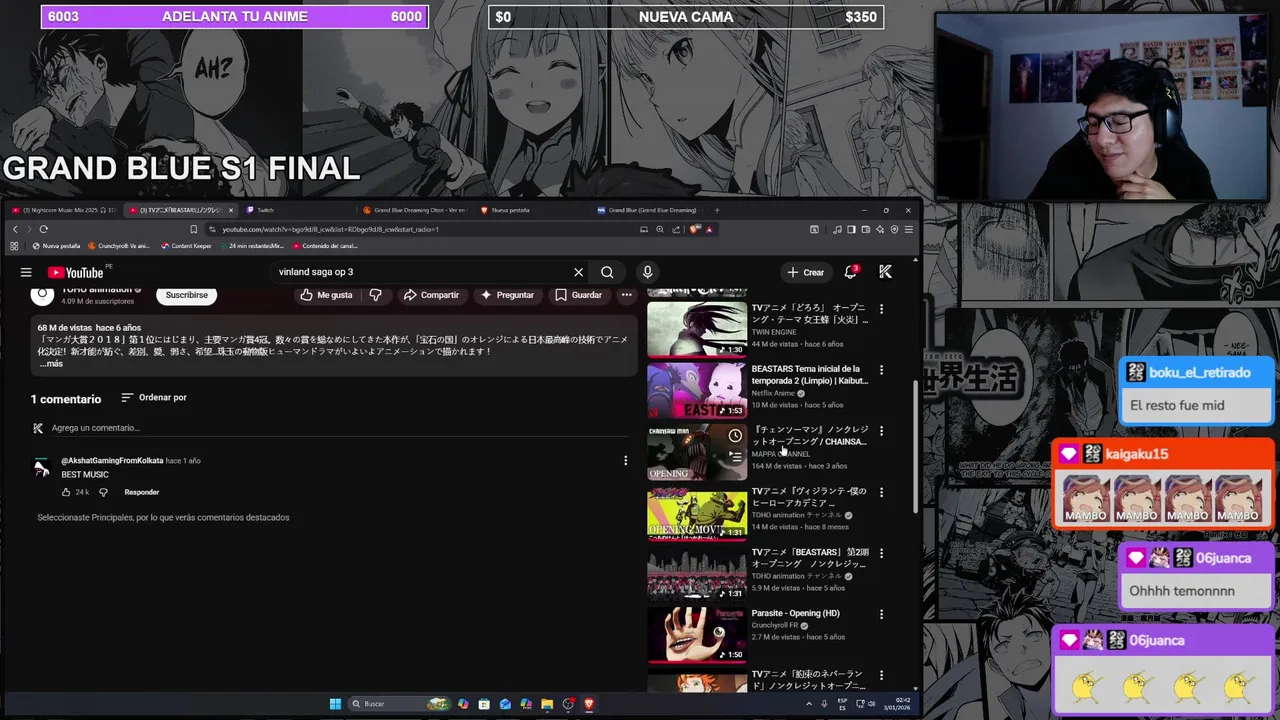Switch to Grand Blue Dreaming Crunchyroll tab
The image size is (1280, 720).
pos(415,210)
